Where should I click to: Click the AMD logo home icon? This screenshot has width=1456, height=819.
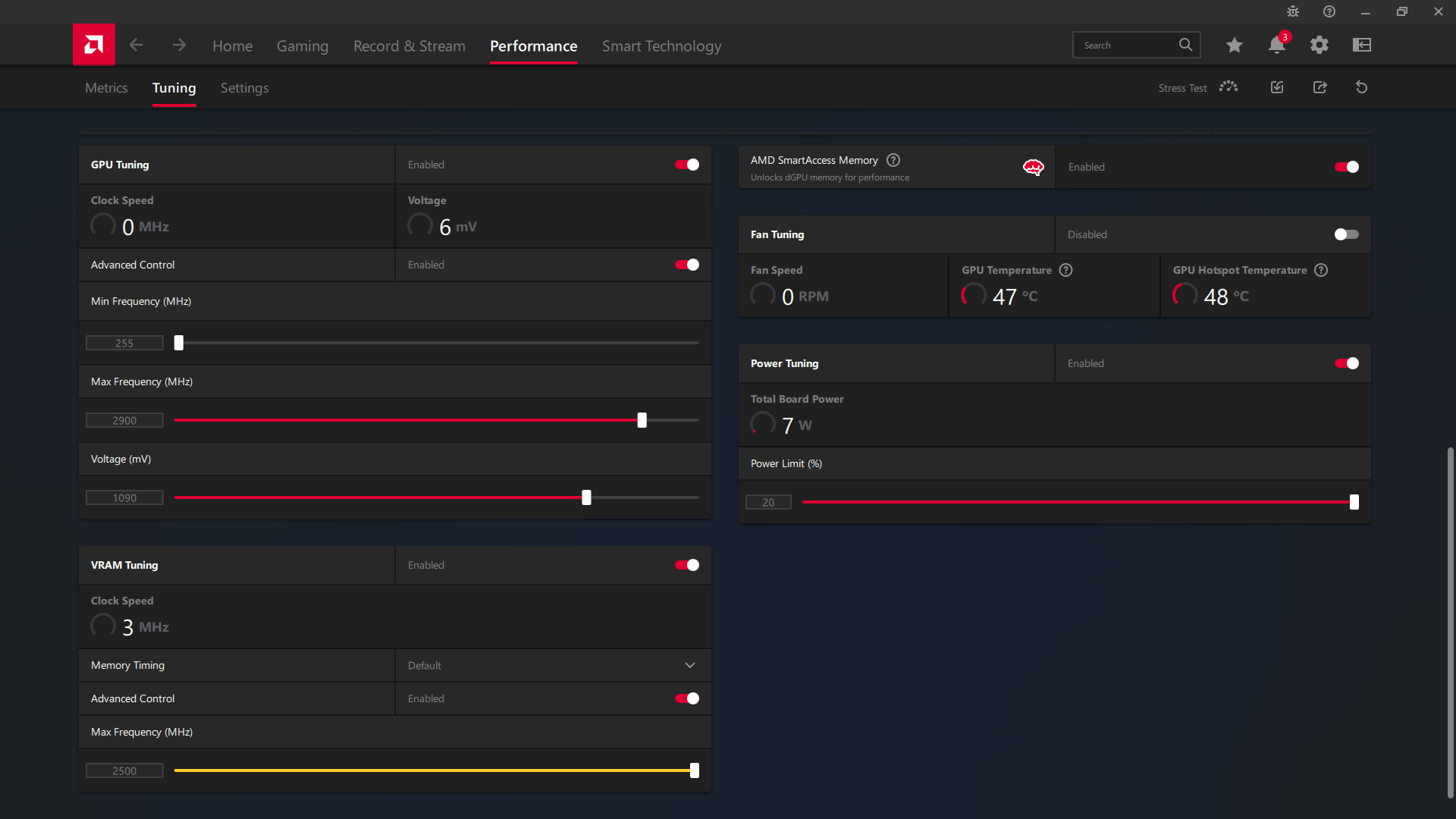[94, 45]
